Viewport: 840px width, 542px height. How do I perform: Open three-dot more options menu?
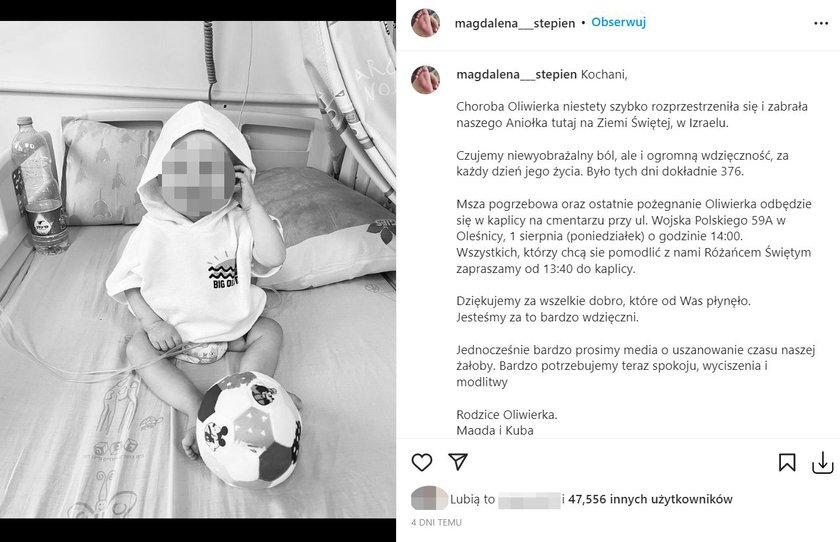click(x=821, y=24)
